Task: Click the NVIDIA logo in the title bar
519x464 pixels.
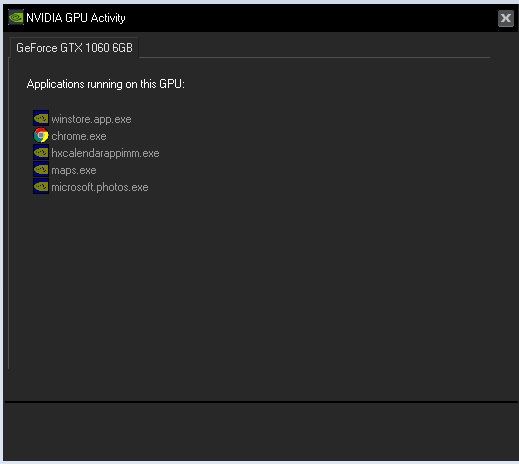Action: 16,18
